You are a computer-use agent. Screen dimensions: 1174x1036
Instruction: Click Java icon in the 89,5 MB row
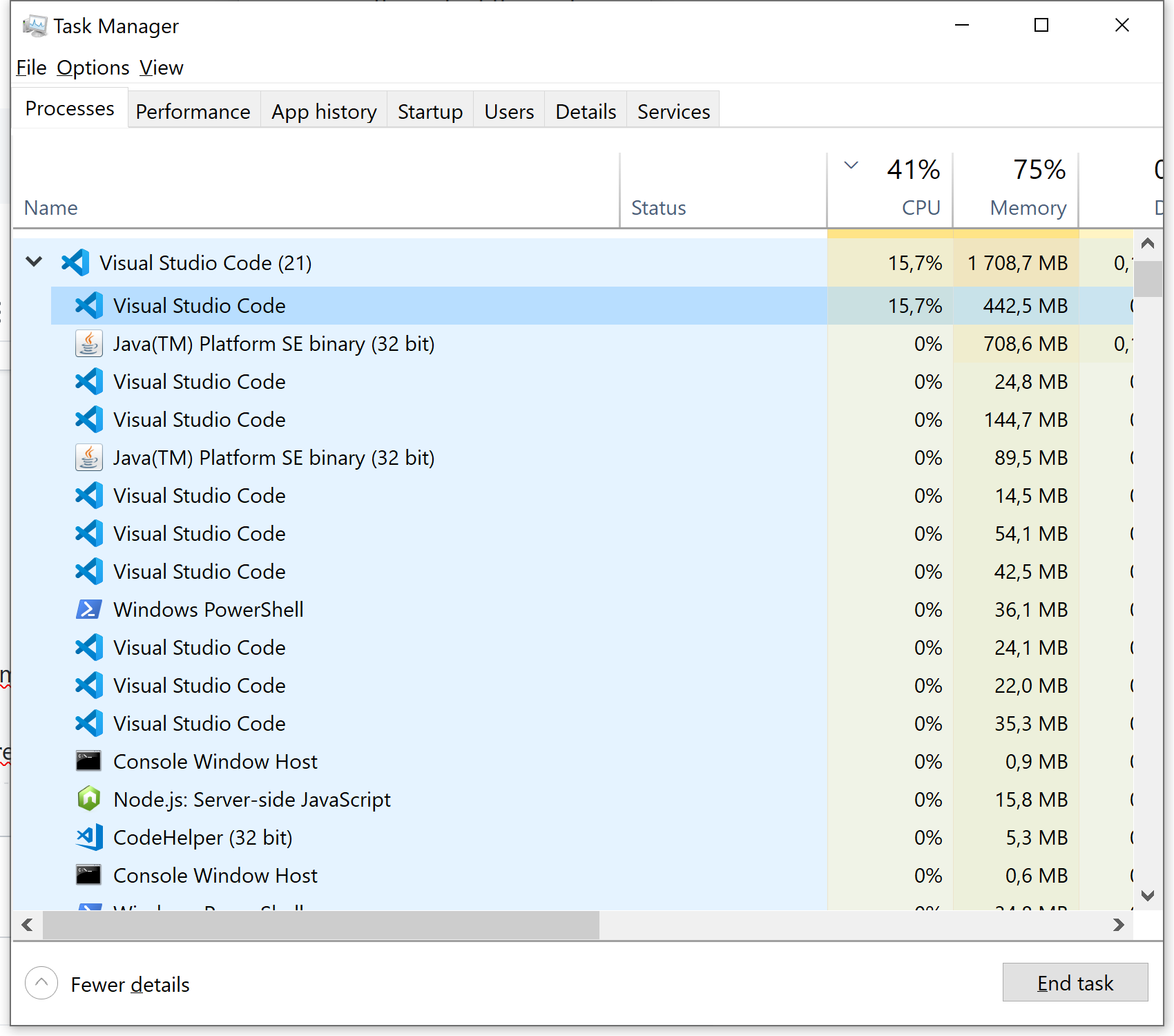pos(89,458)
